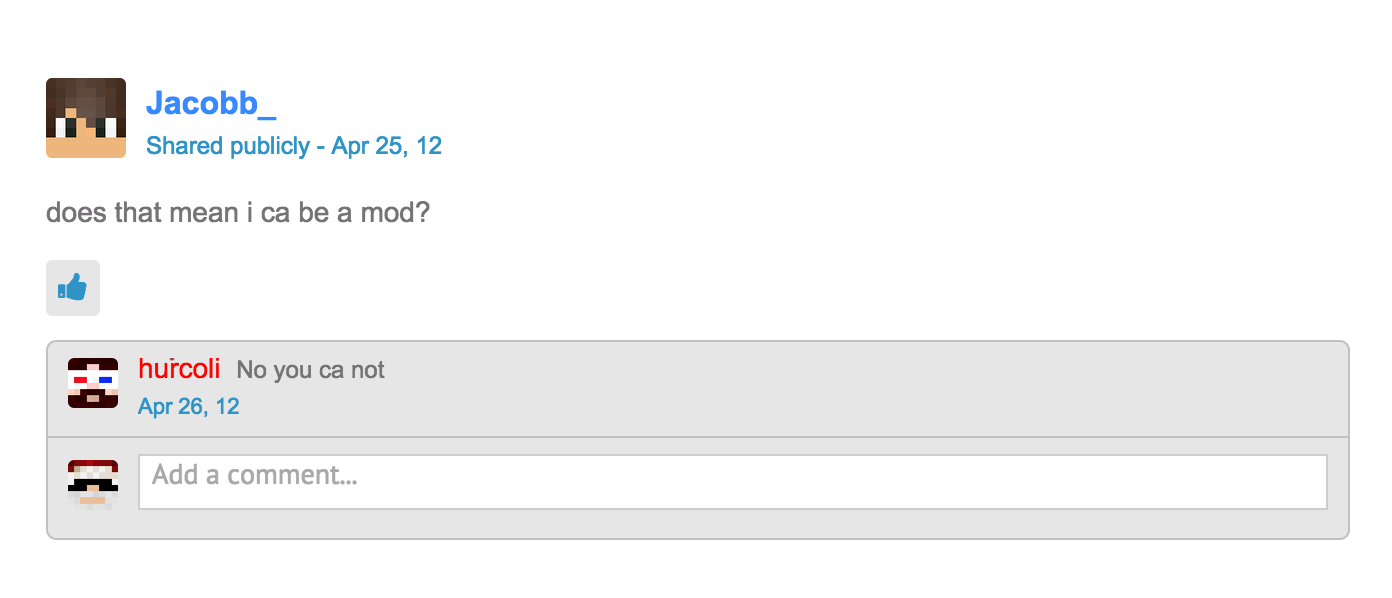Click your own avatar beside the comment box
Screen dimensions: 1392x598
(93, 485)
